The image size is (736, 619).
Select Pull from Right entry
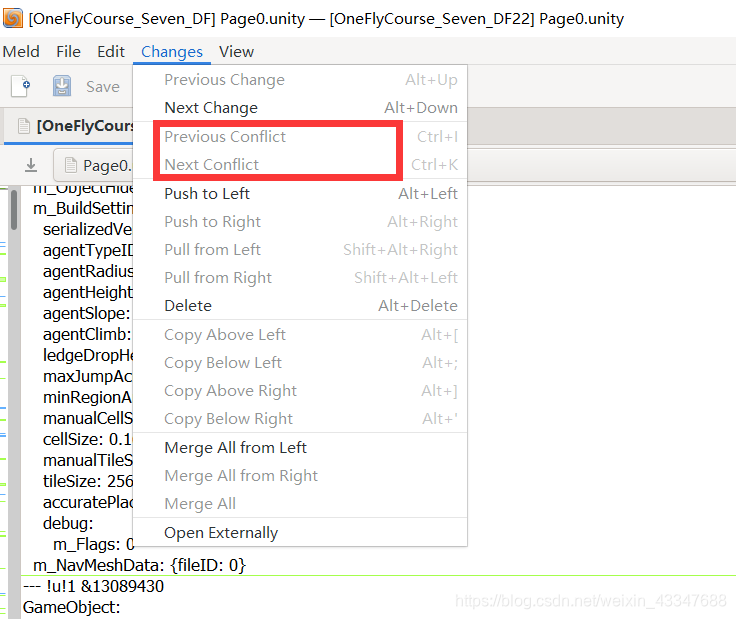pos(300,278)
